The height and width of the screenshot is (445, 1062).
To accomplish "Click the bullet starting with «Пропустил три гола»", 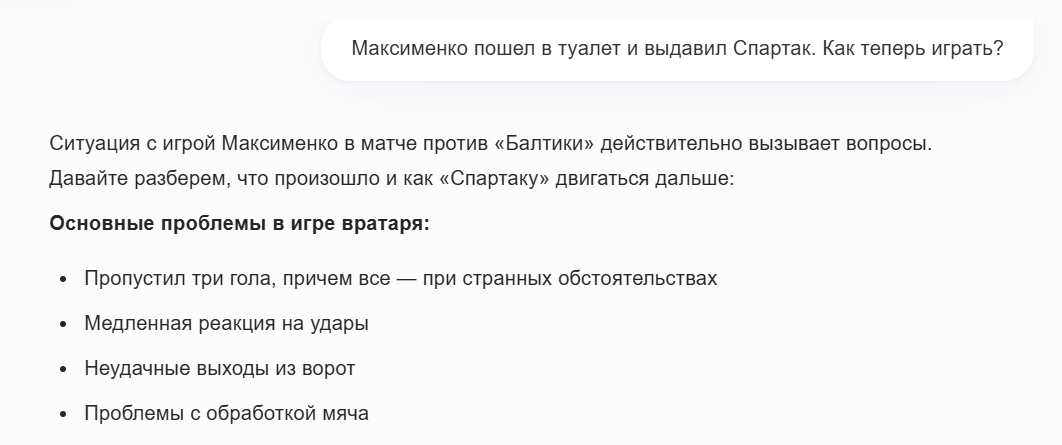I will 400,278.
